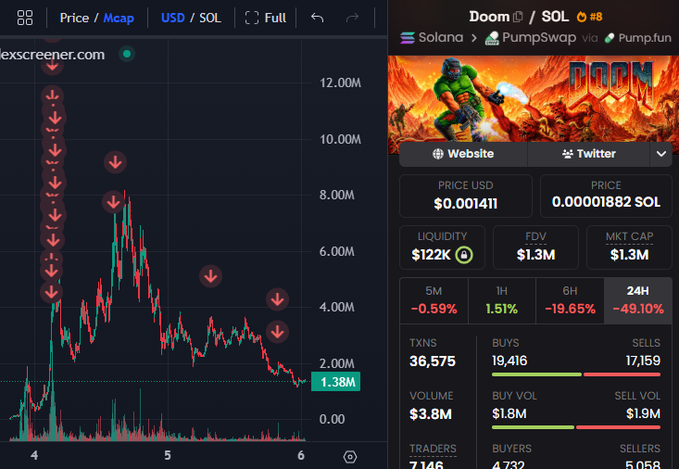Select SOL as chart currency
This screenshot has height=469, width=679.
click(210, 18)
